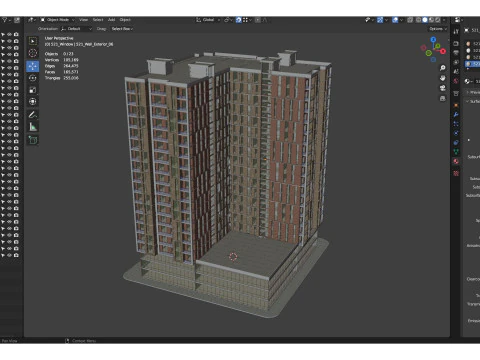
Task: Open the Material properties tab
Action: coord(456,161)
